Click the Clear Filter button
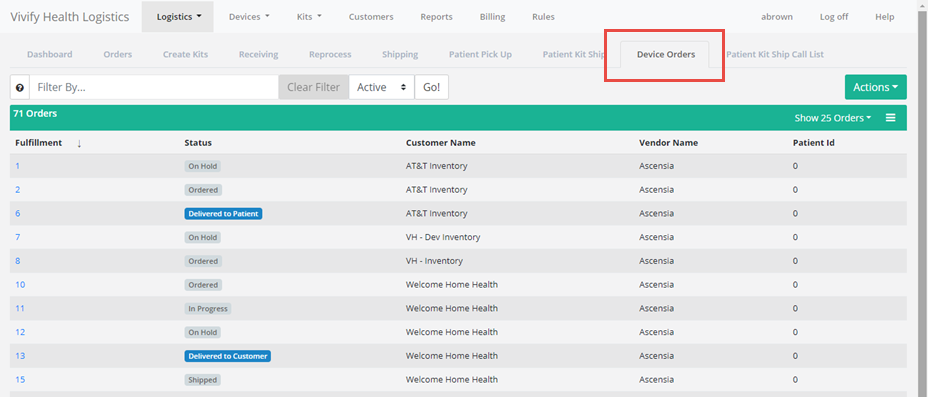 (x=314, y=87)
